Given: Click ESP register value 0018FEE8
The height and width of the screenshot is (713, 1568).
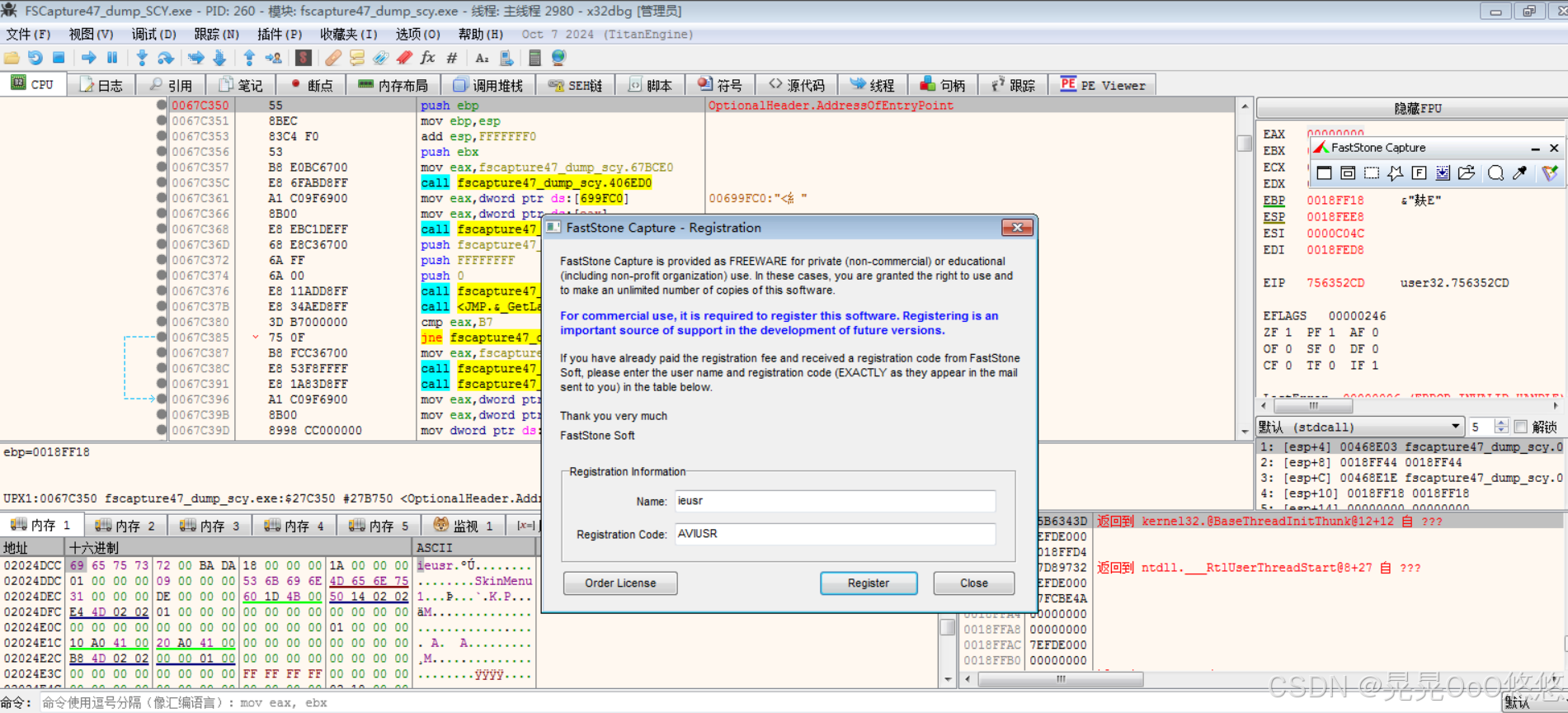Looking at the screenshot, I should 1335,216.
